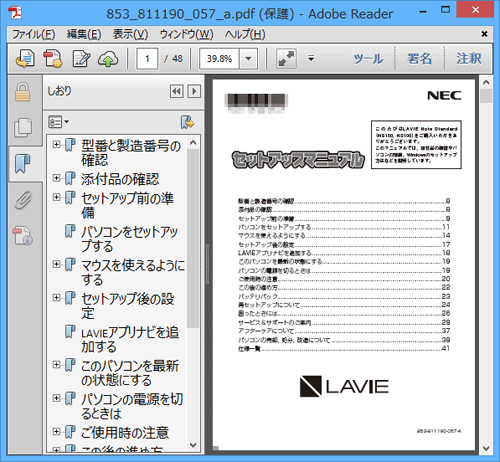Click bookmark icon beside LAVIEアプリナビを追加する

(x=70, y=331)
